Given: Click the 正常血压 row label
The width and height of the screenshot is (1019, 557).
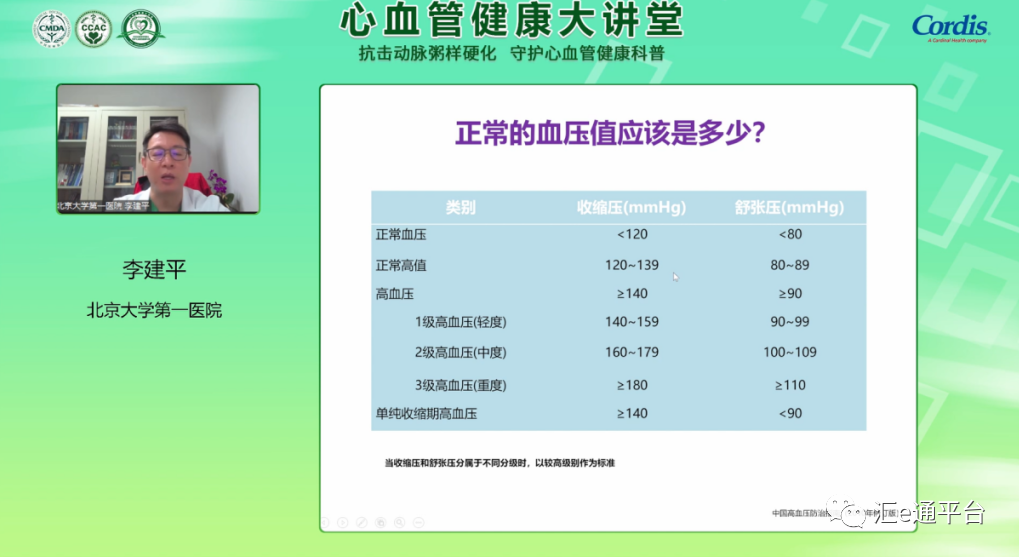Looking at the screenshot, I should 401,235.
